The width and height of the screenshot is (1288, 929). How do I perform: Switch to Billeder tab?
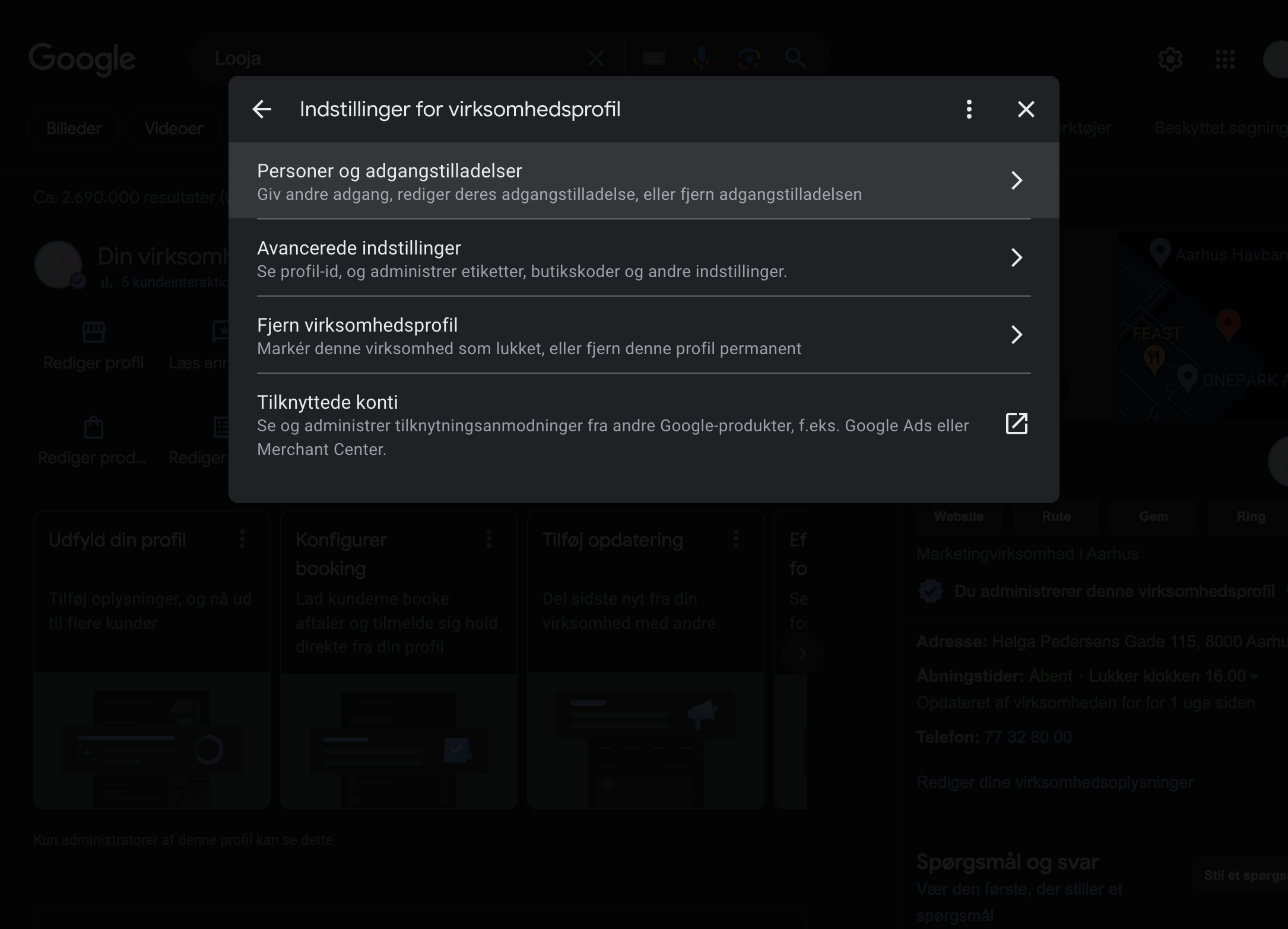pyautogui.click(x=74, y=128)
